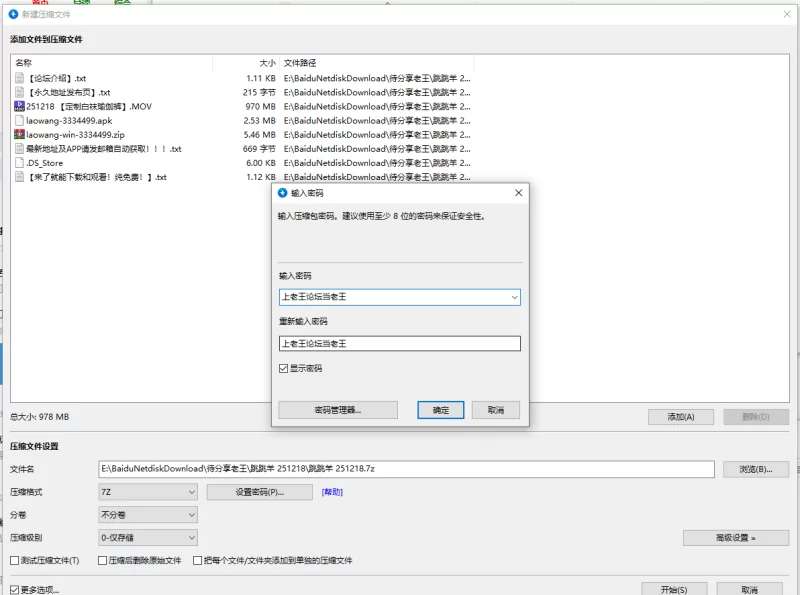This screenshot has height=595, width=800.
Task: Click the 文件名 archive path field
Action: [x=406, y=469]
